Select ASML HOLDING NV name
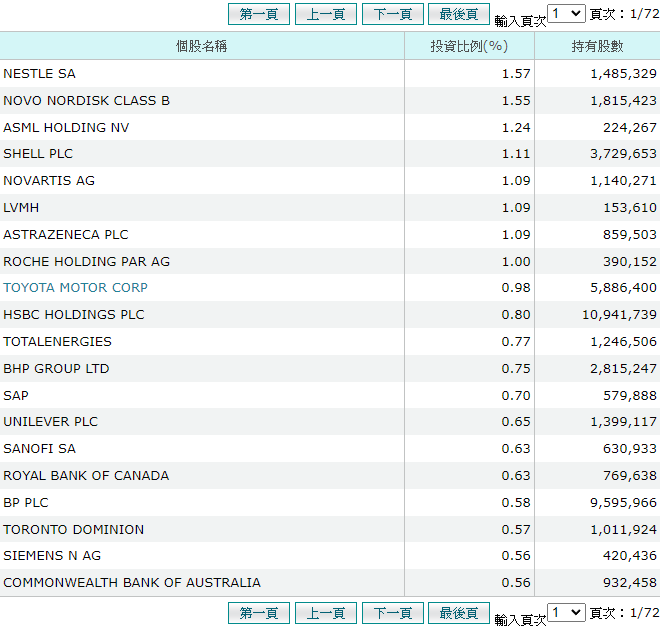Viewport: 667px width, 632px height. [x=66, y=127]
